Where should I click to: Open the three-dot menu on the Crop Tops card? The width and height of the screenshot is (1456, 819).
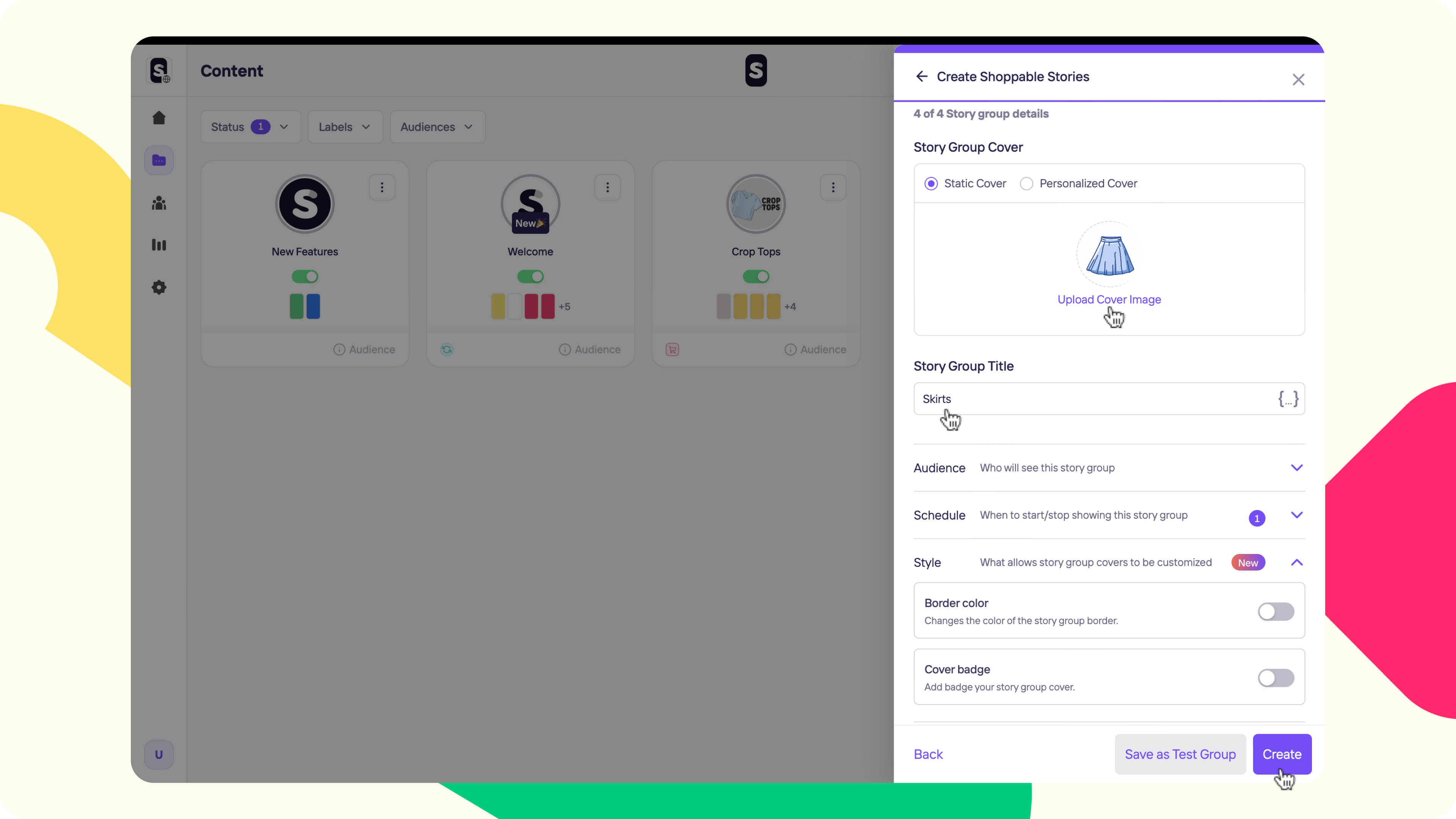pos(833,187)
